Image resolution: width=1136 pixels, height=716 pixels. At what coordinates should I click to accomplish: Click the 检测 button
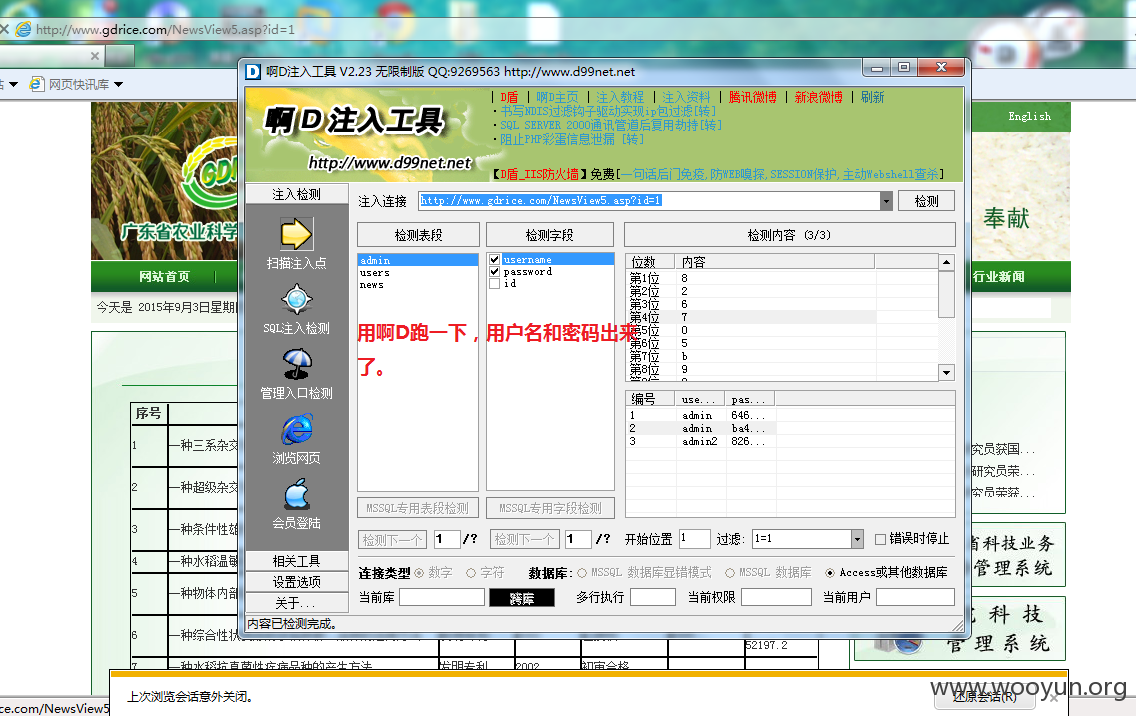tap(927, 201)
